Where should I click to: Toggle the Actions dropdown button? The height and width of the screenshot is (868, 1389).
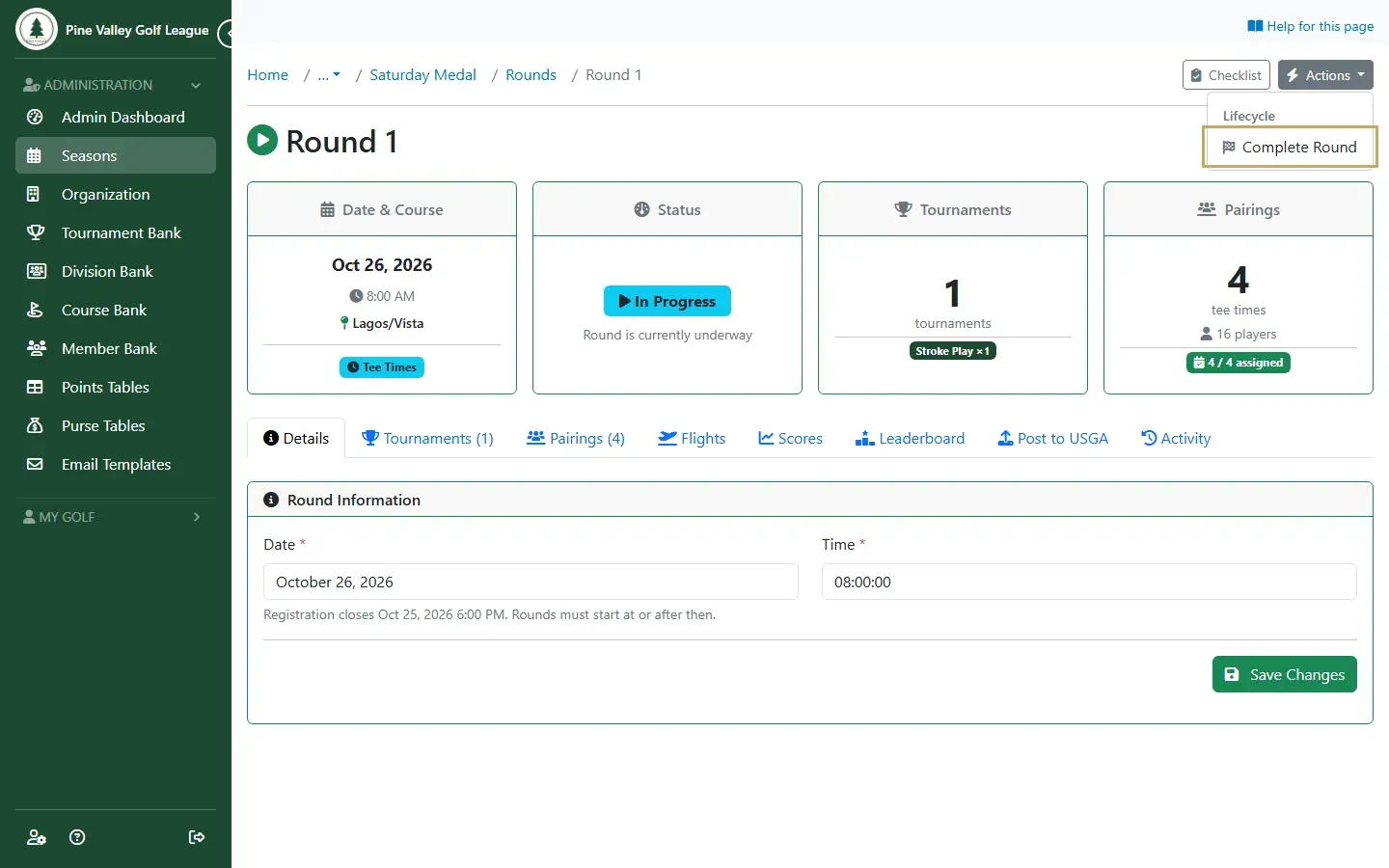[x=1325, y=75]
